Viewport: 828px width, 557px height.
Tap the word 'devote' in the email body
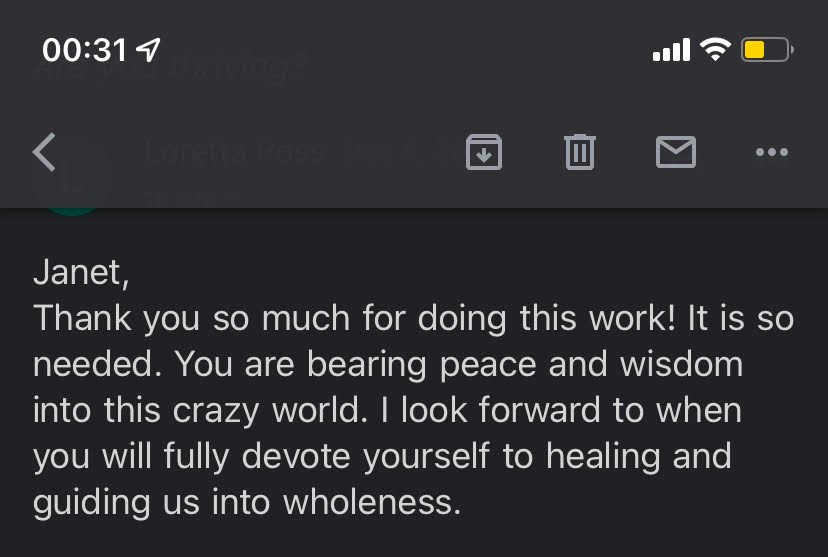296,456
